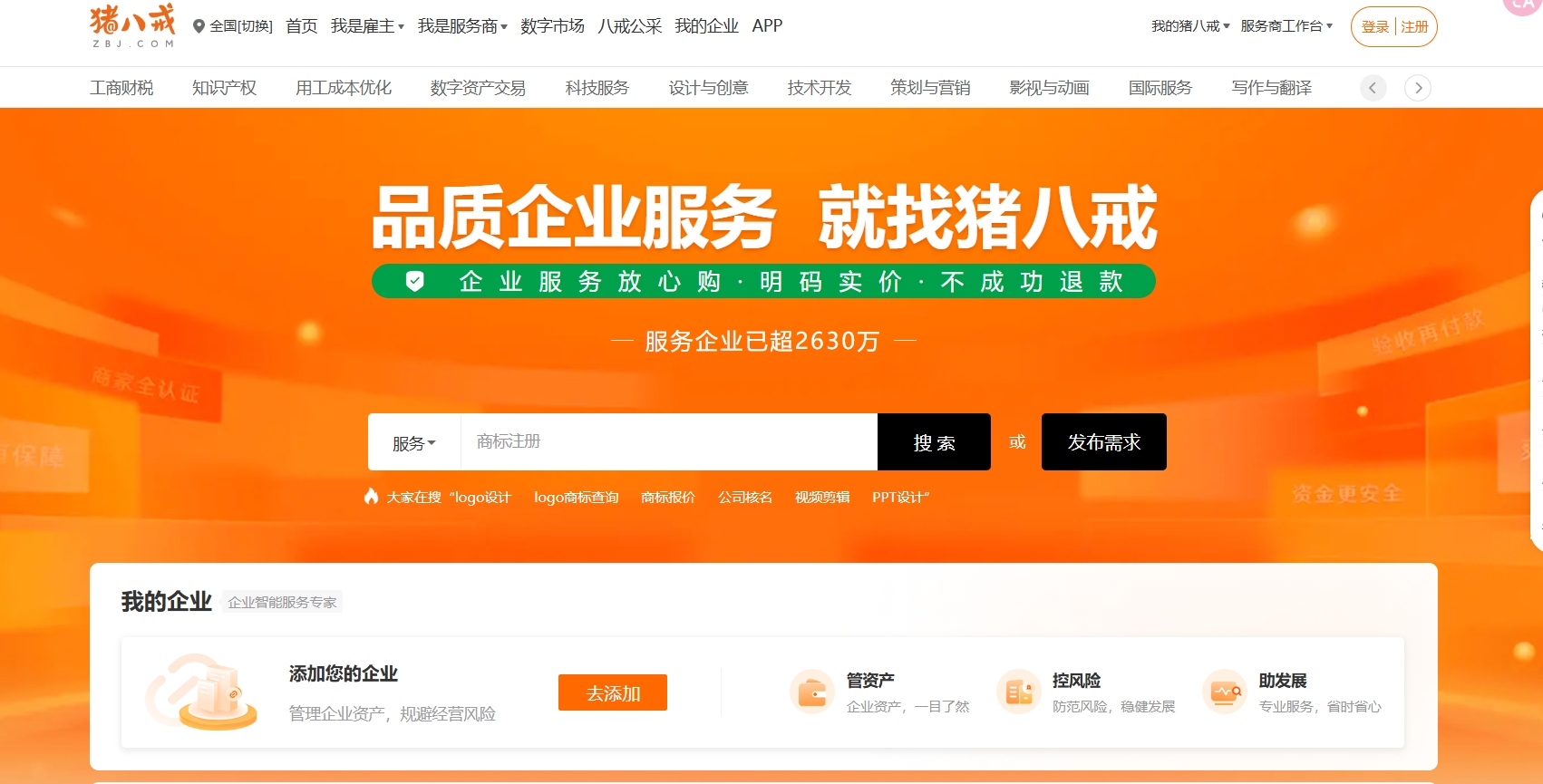Select the 设计与创意 category
This screenshot has width=1543, height=784.
point(708,88)
